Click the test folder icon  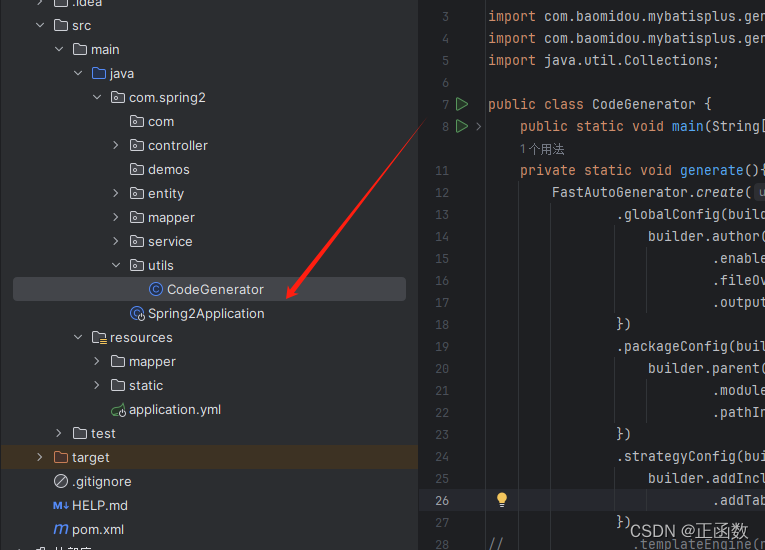coord(80,433)
